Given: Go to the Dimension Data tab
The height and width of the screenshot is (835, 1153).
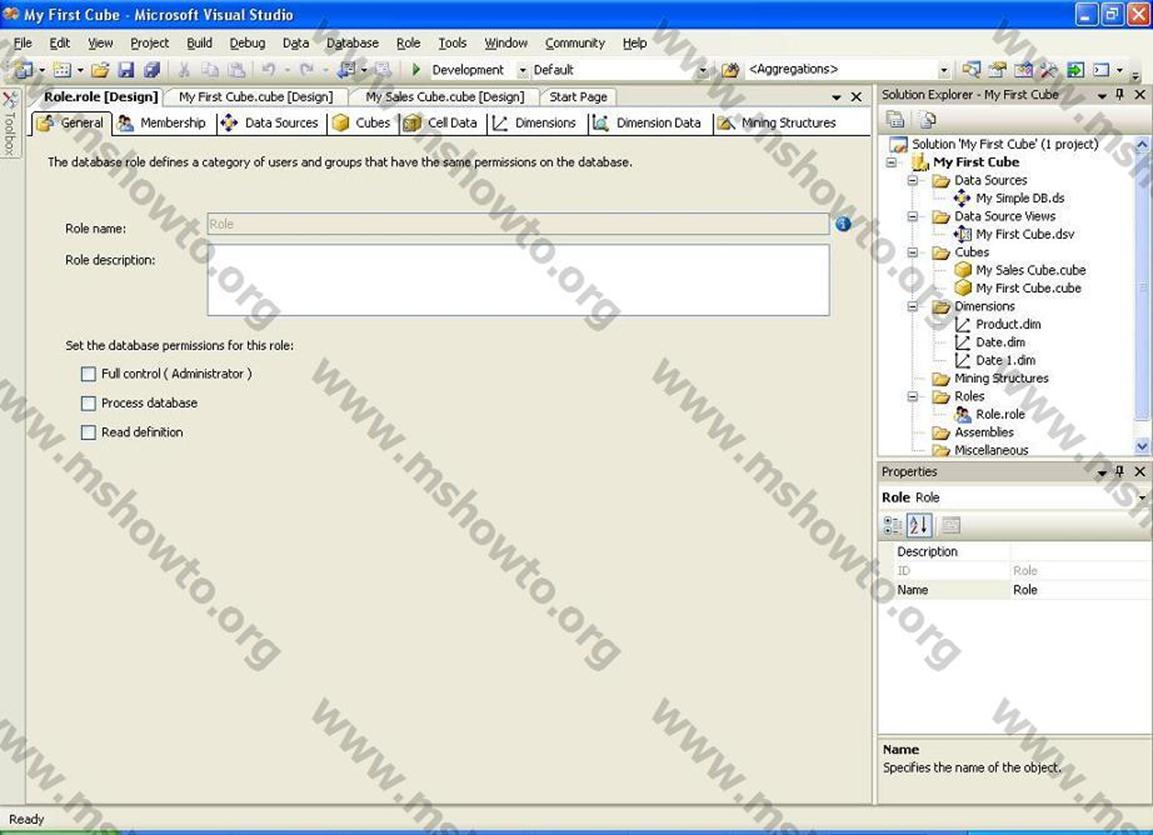Looking at the screenshot, I should pyautogui.click(x=649, y=123).
